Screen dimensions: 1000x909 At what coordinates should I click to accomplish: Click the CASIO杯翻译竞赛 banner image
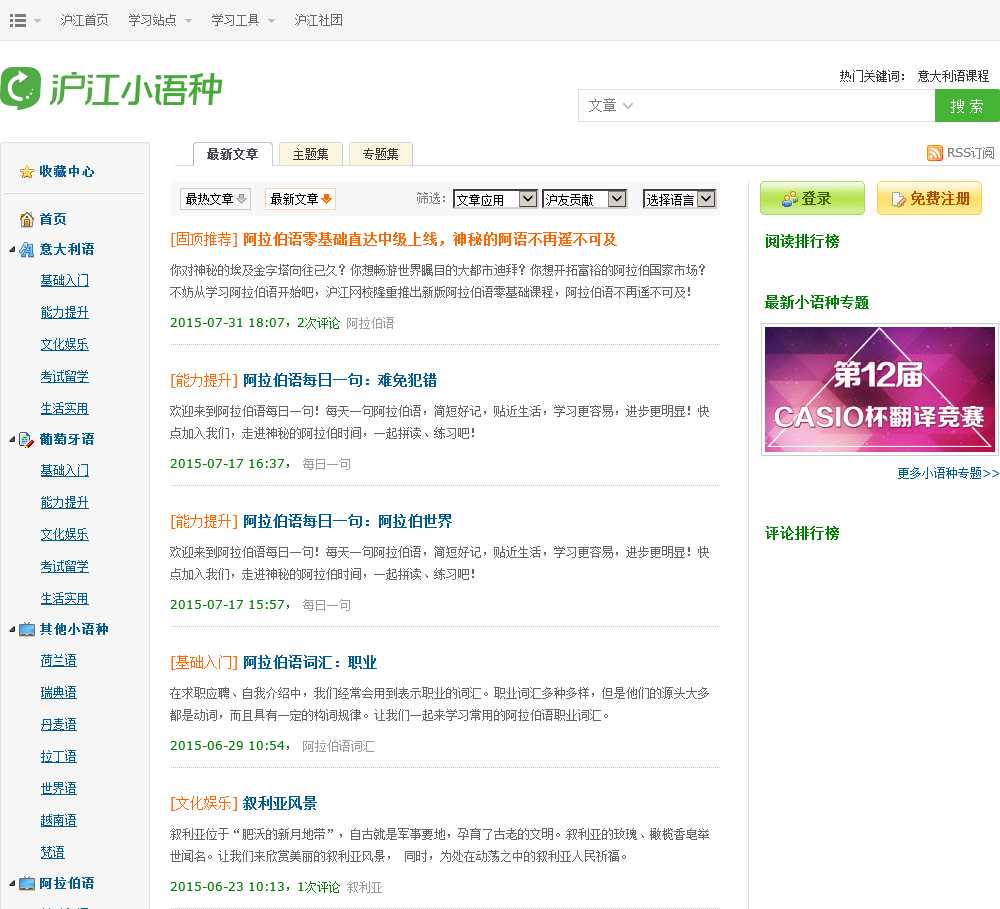click(879, 389)
